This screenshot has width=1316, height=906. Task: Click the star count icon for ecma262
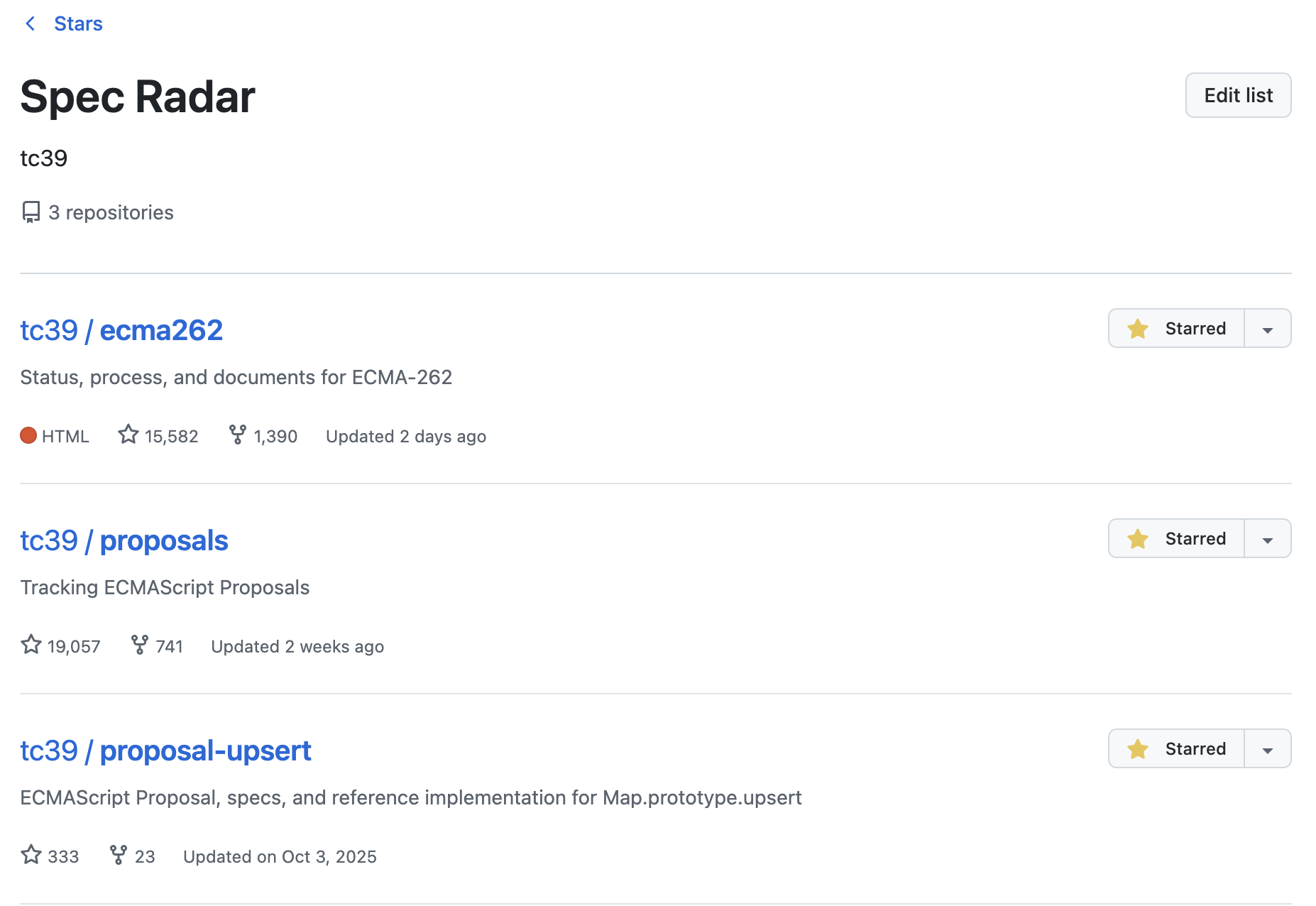[128, 435]
